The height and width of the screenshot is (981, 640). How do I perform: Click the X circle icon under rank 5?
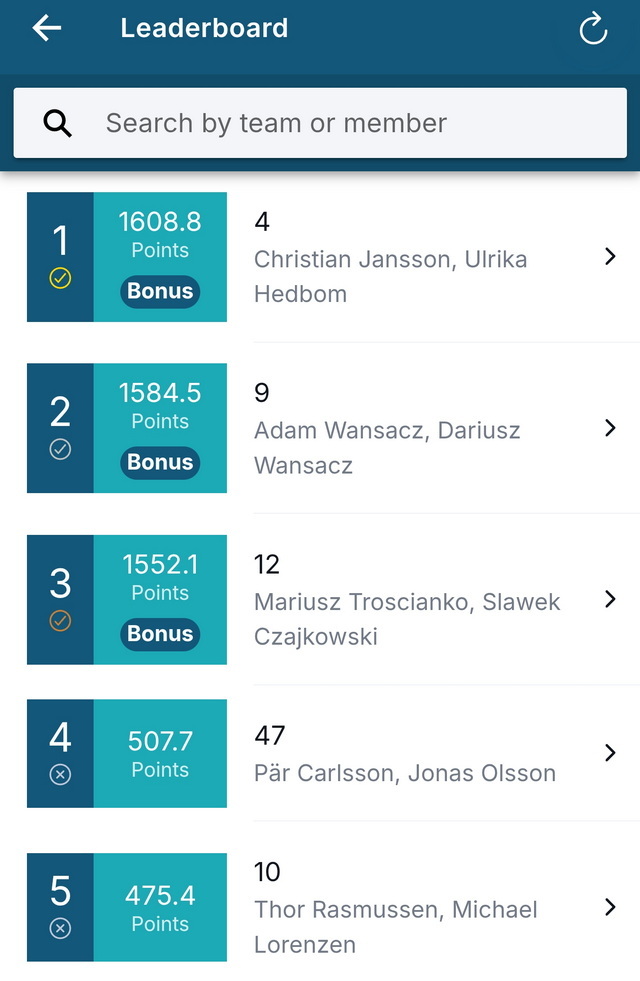pos(60,928)
